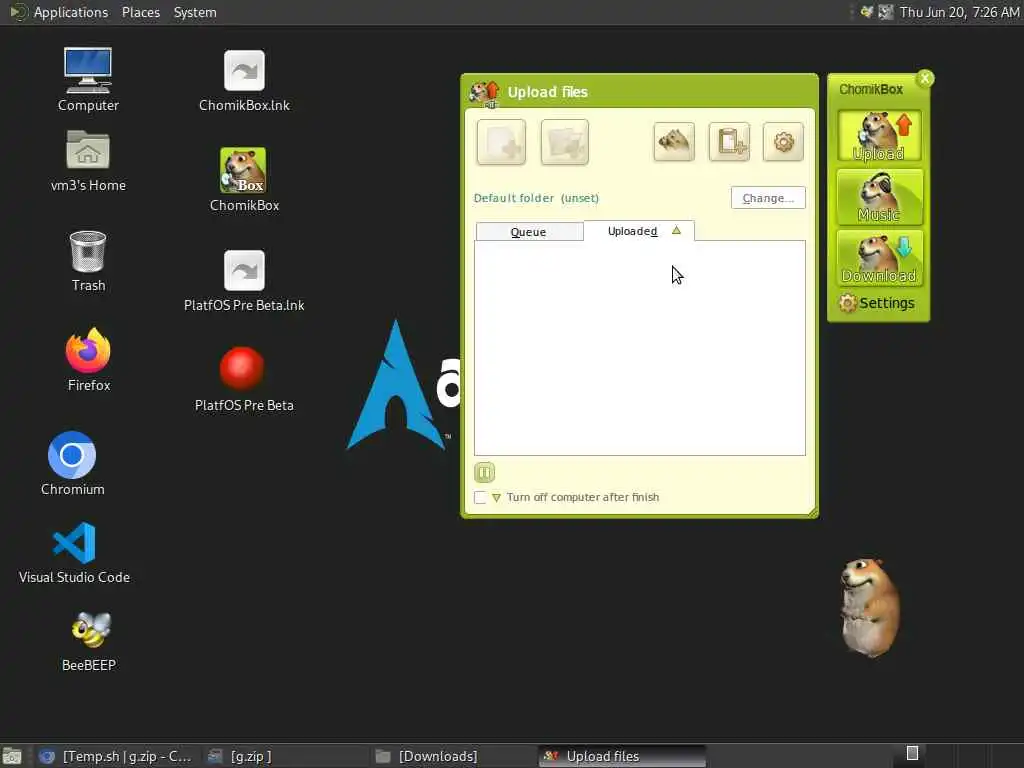Close the ChomikBox side panel
1024x768 pixels.
925,78
